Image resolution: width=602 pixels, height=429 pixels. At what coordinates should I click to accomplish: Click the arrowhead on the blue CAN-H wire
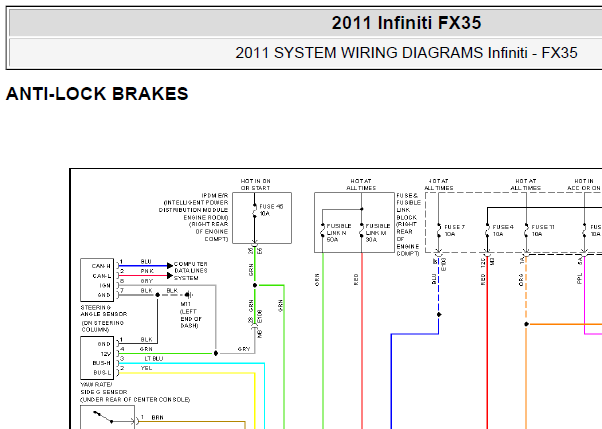170,266
